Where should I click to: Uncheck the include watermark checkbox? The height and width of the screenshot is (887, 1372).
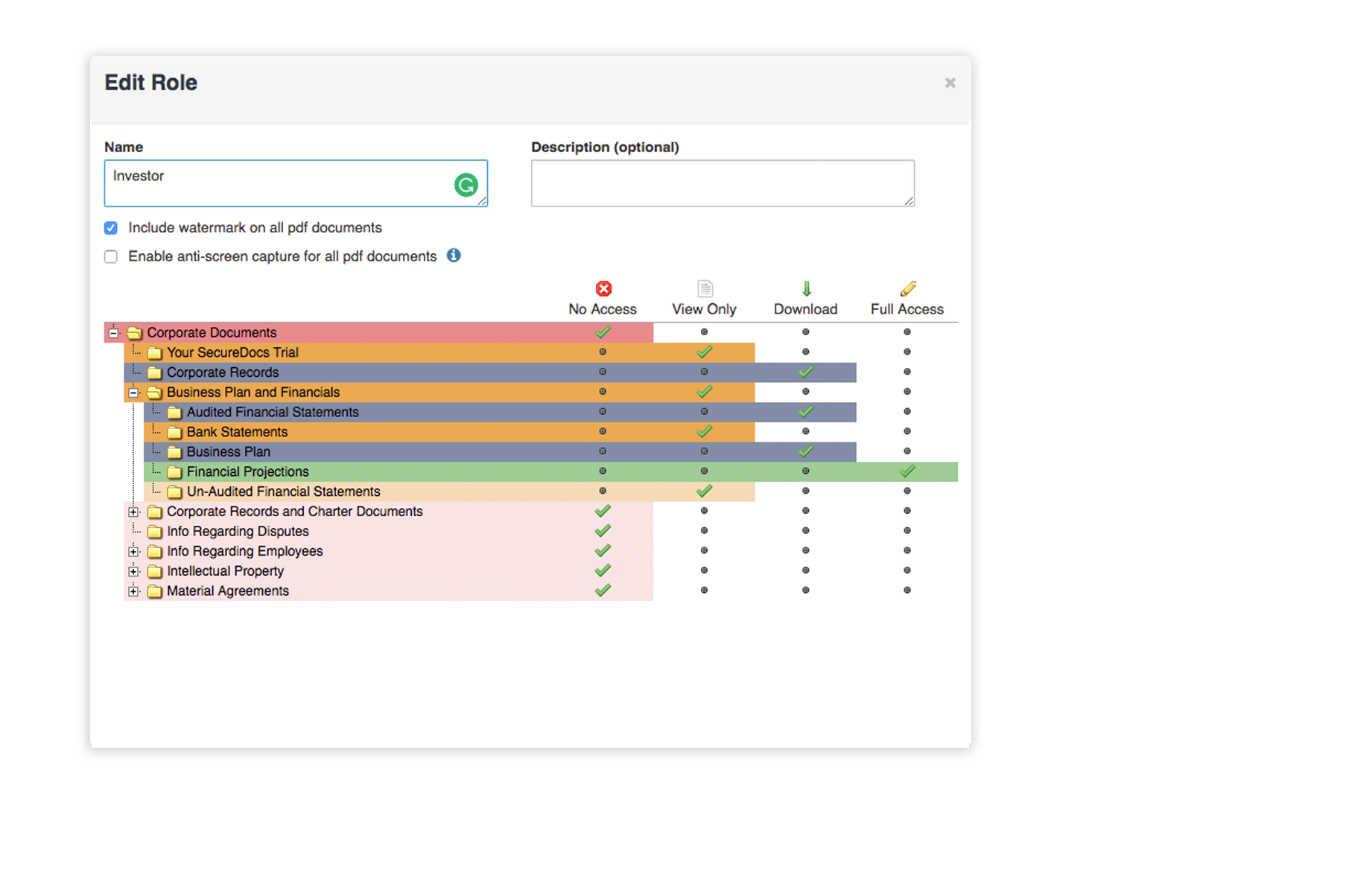111,228
